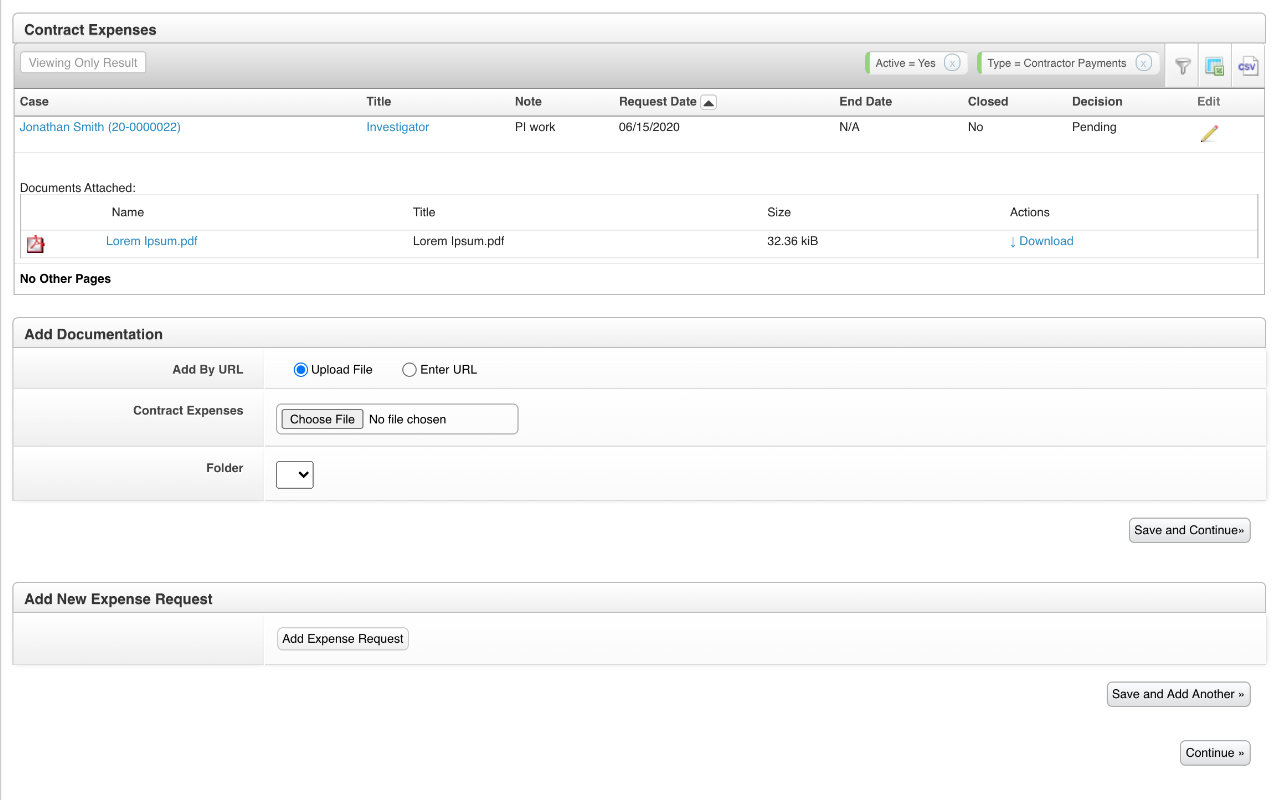This screenshot has height=800, width=1280.
Task: Click the 06/15/2020 request date cell
Action: point(649,127)
